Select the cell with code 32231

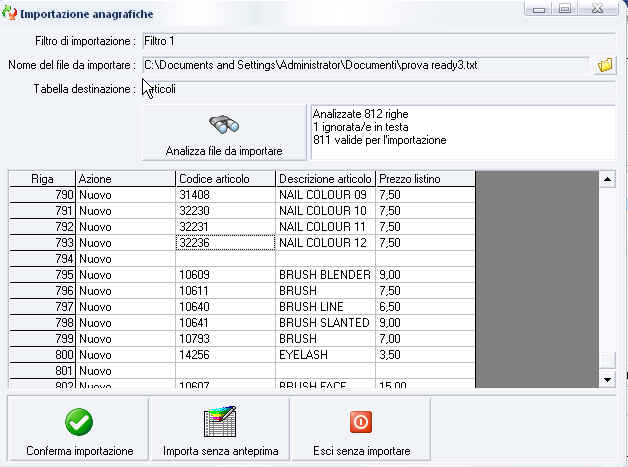pos(225,227)
